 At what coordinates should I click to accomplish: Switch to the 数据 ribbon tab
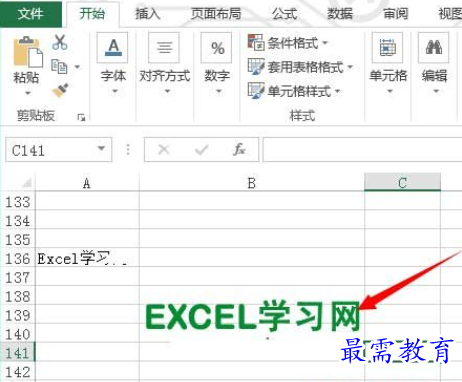[x=340, y=14]
